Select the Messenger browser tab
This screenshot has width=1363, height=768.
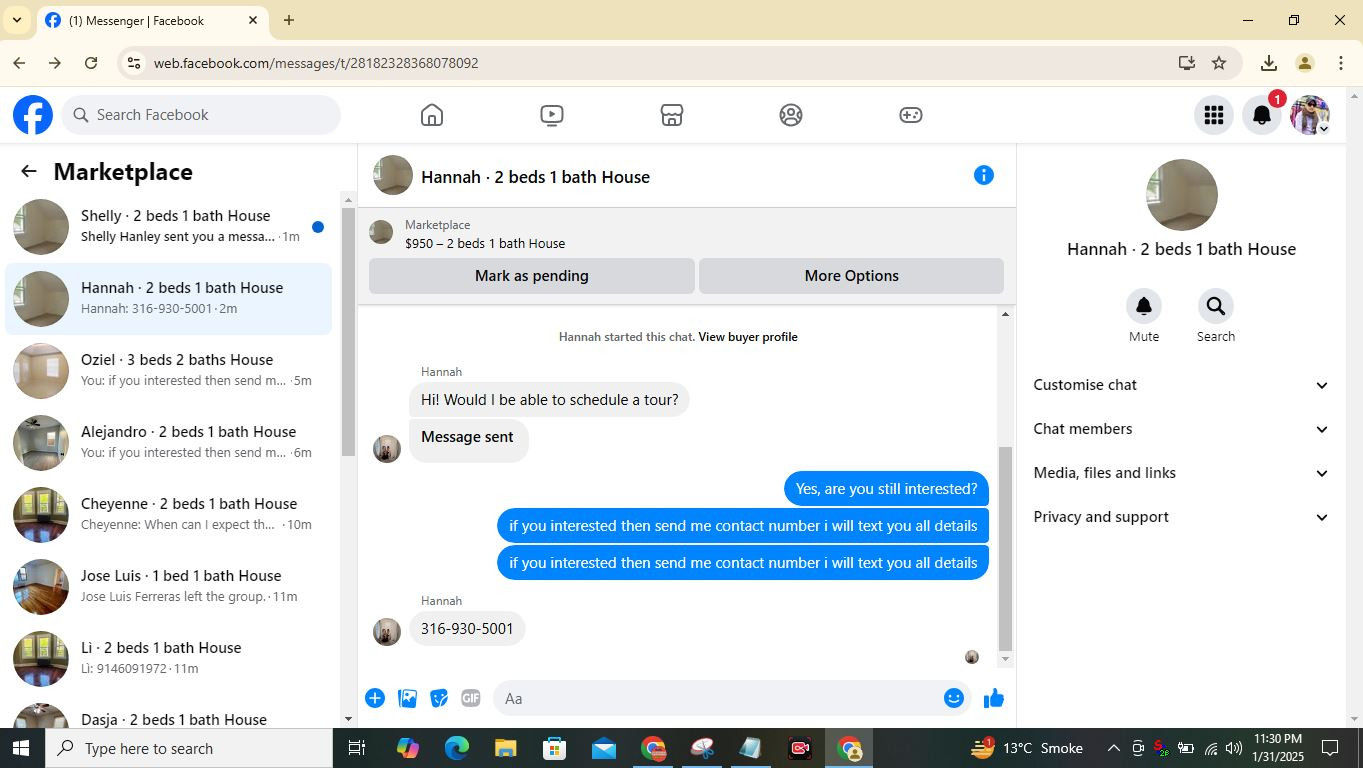(152, 20)
